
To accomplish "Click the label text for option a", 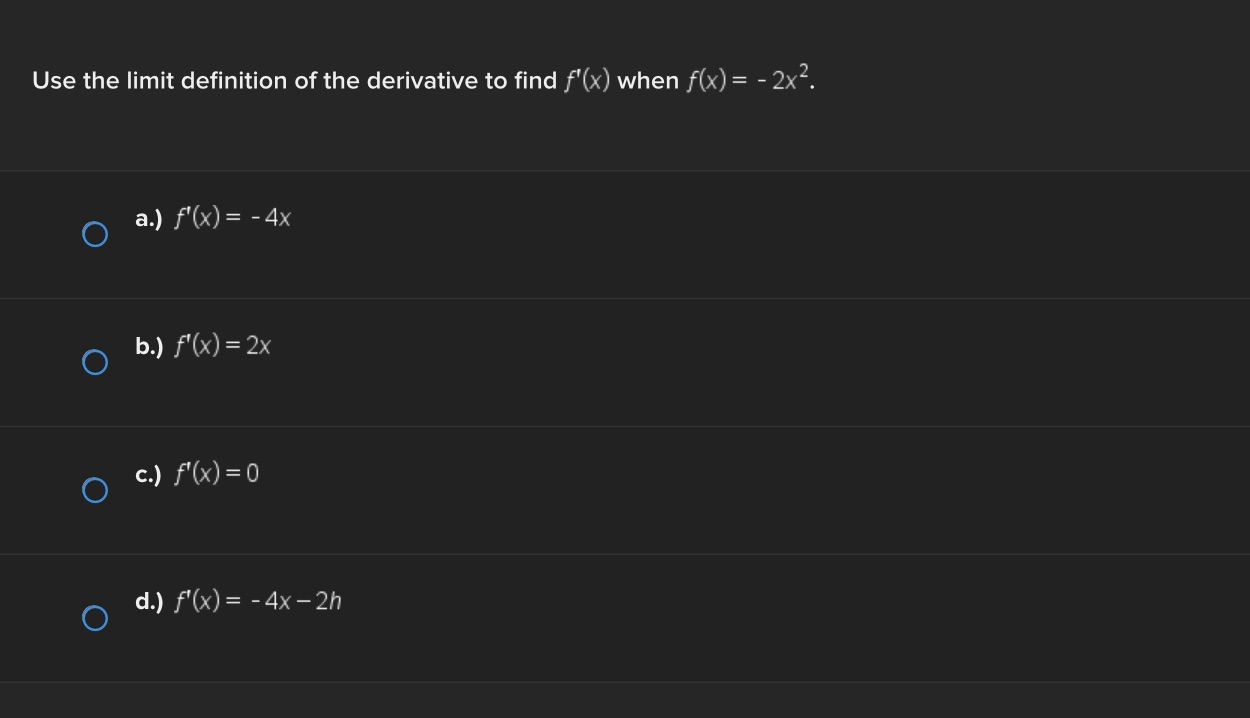I will 148,218.
